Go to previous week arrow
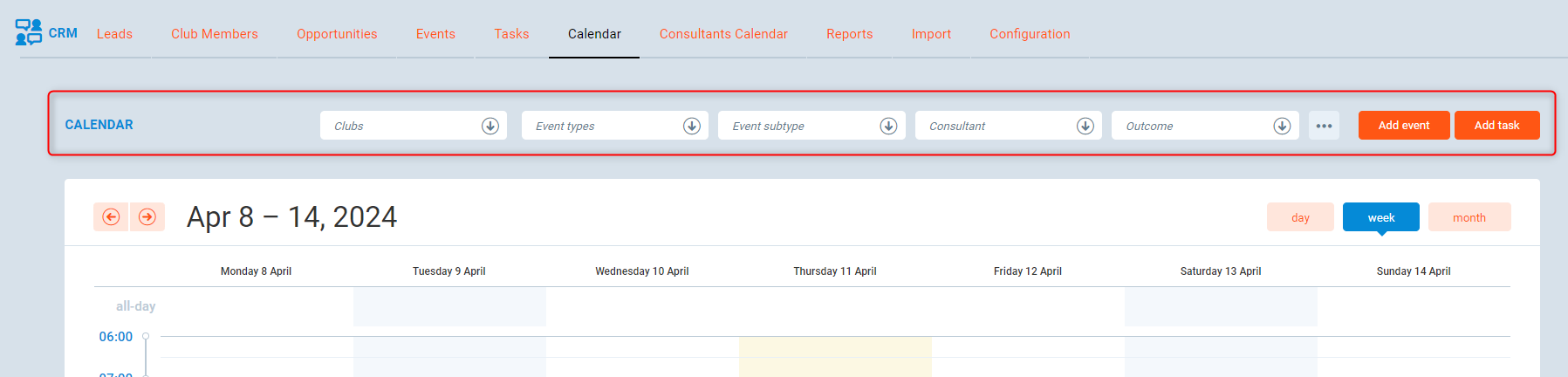This screenshot has width=1568, height=377. (x=111, y=217)
